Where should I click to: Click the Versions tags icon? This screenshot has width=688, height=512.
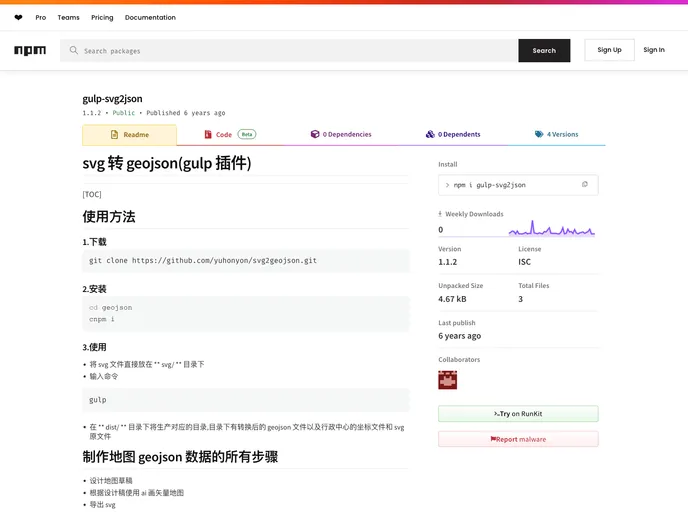pos(539,134)
